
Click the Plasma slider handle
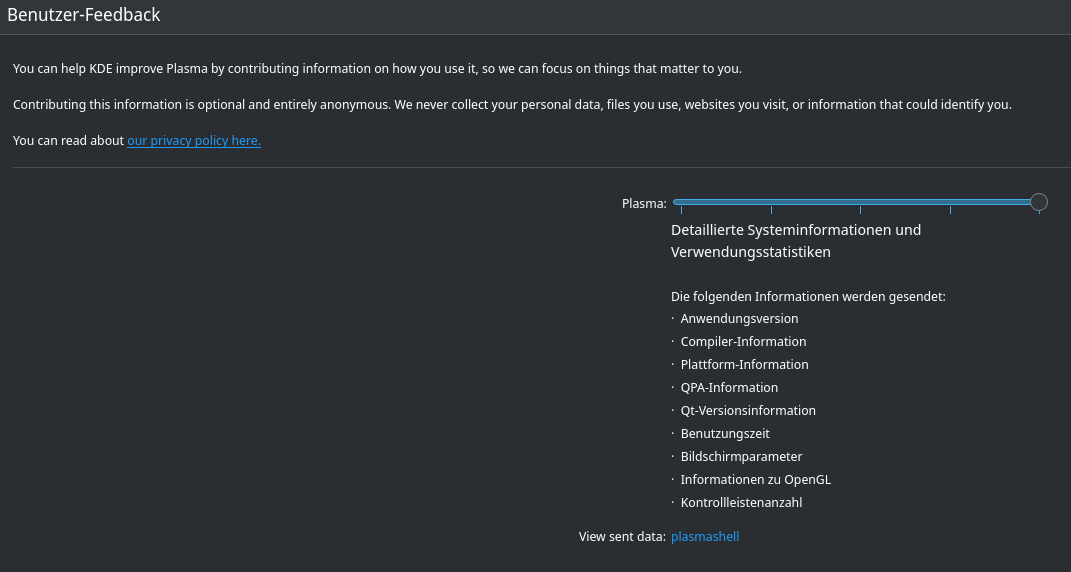coord(1039,202)
